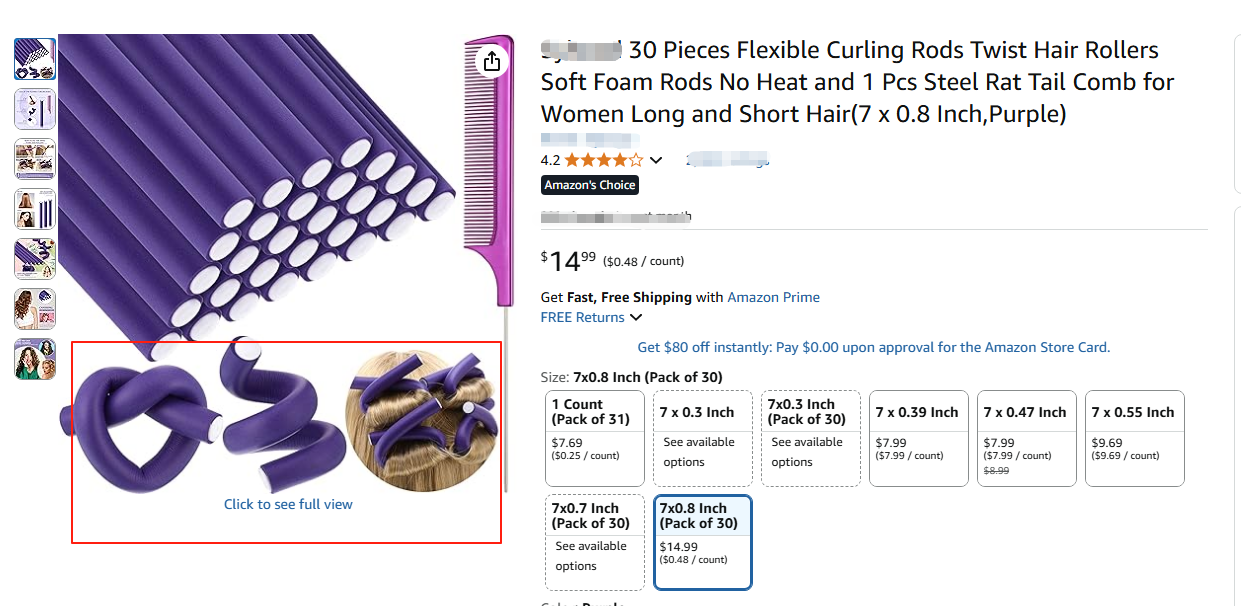Choose the 1 Count (Pack of 31) size

pos(595,438)
